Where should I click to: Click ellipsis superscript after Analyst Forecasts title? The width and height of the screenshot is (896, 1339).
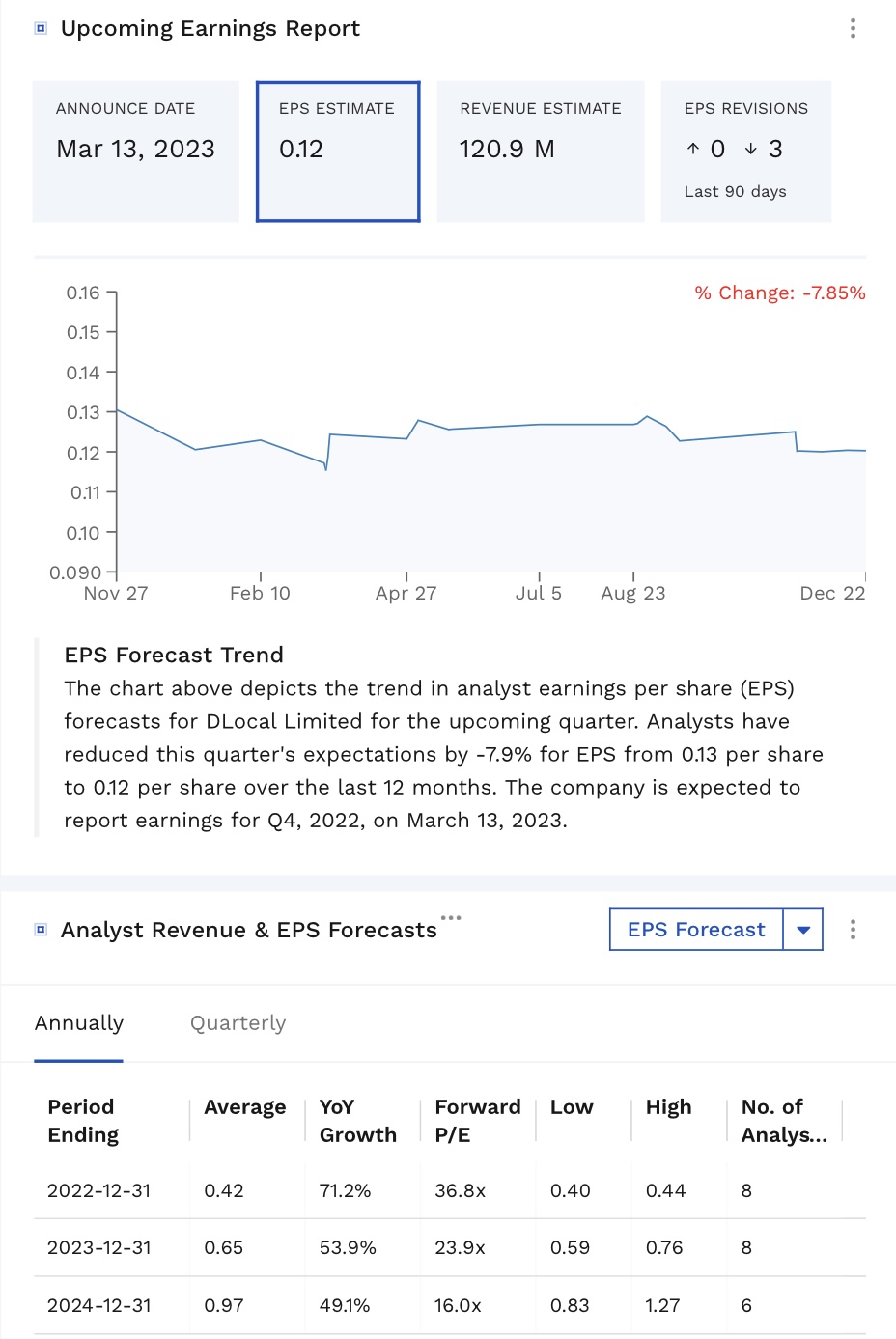(451, 917)
